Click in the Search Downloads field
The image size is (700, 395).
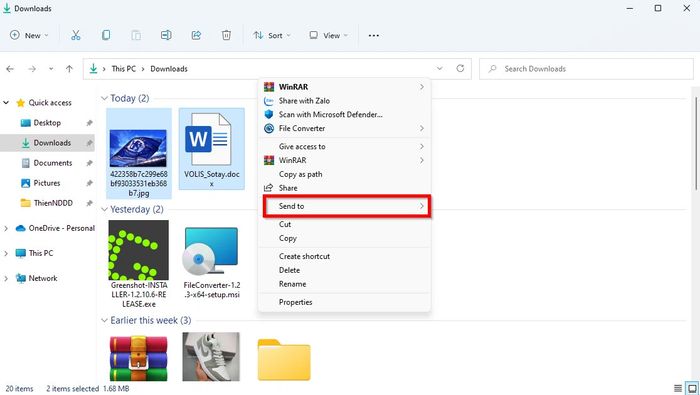click(x=586, y=69)
